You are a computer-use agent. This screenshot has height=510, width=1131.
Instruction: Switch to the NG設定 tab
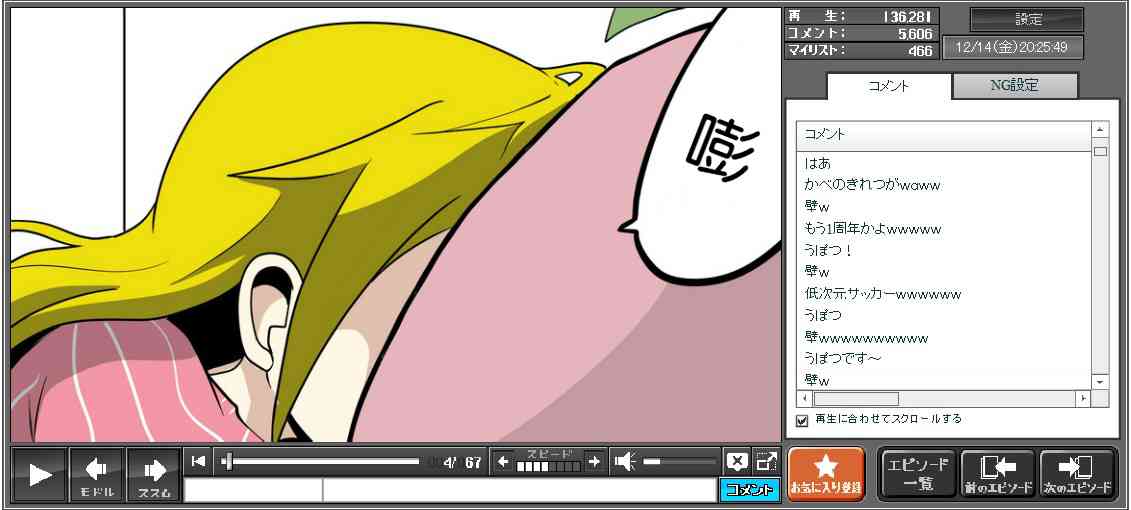click(1014, 86)
